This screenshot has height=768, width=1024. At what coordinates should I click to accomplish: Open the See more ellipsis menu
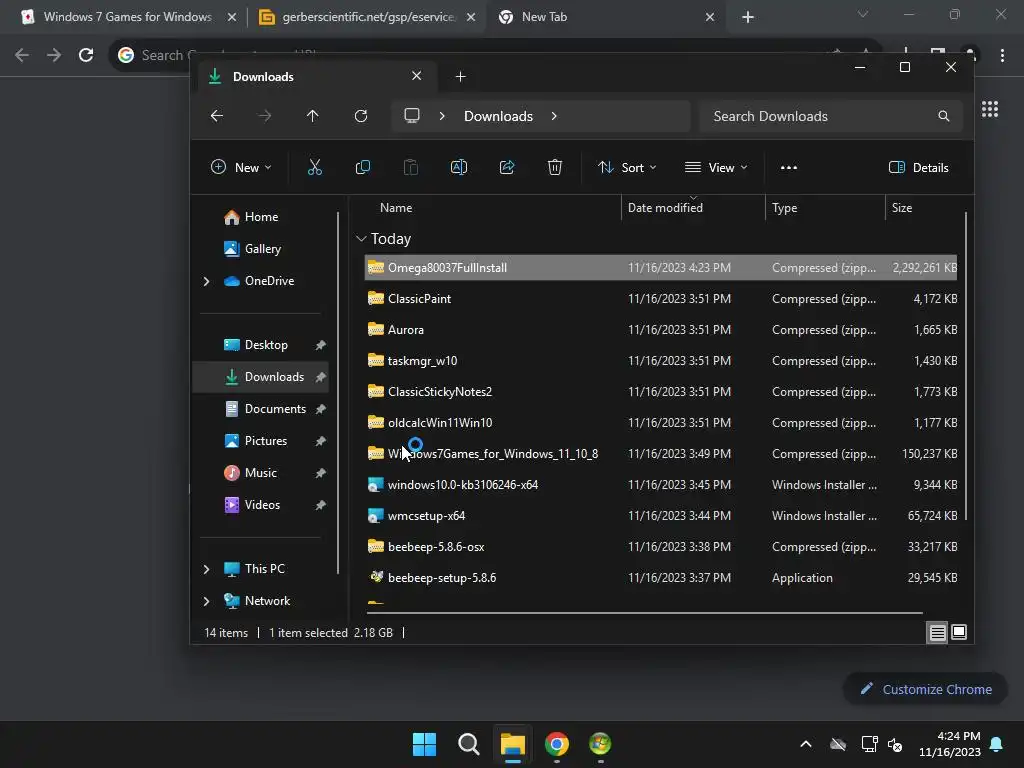[x=789, y=168]
